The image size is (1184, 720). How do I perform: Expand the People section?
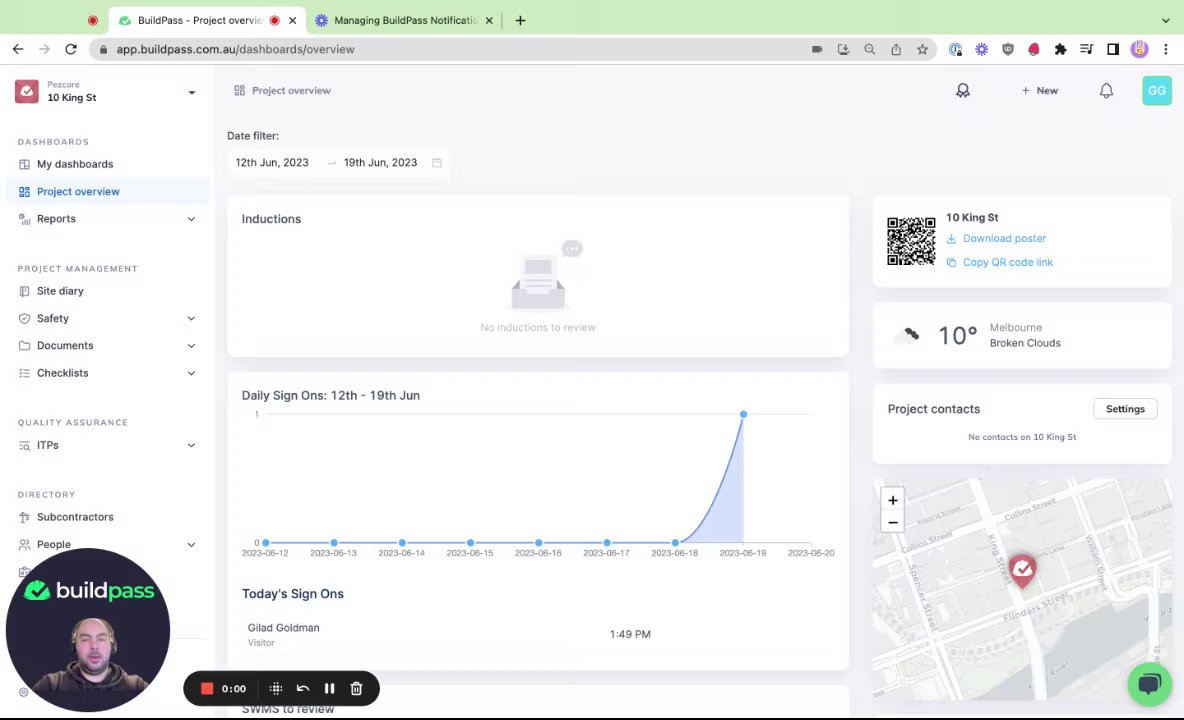pos(191,544)
